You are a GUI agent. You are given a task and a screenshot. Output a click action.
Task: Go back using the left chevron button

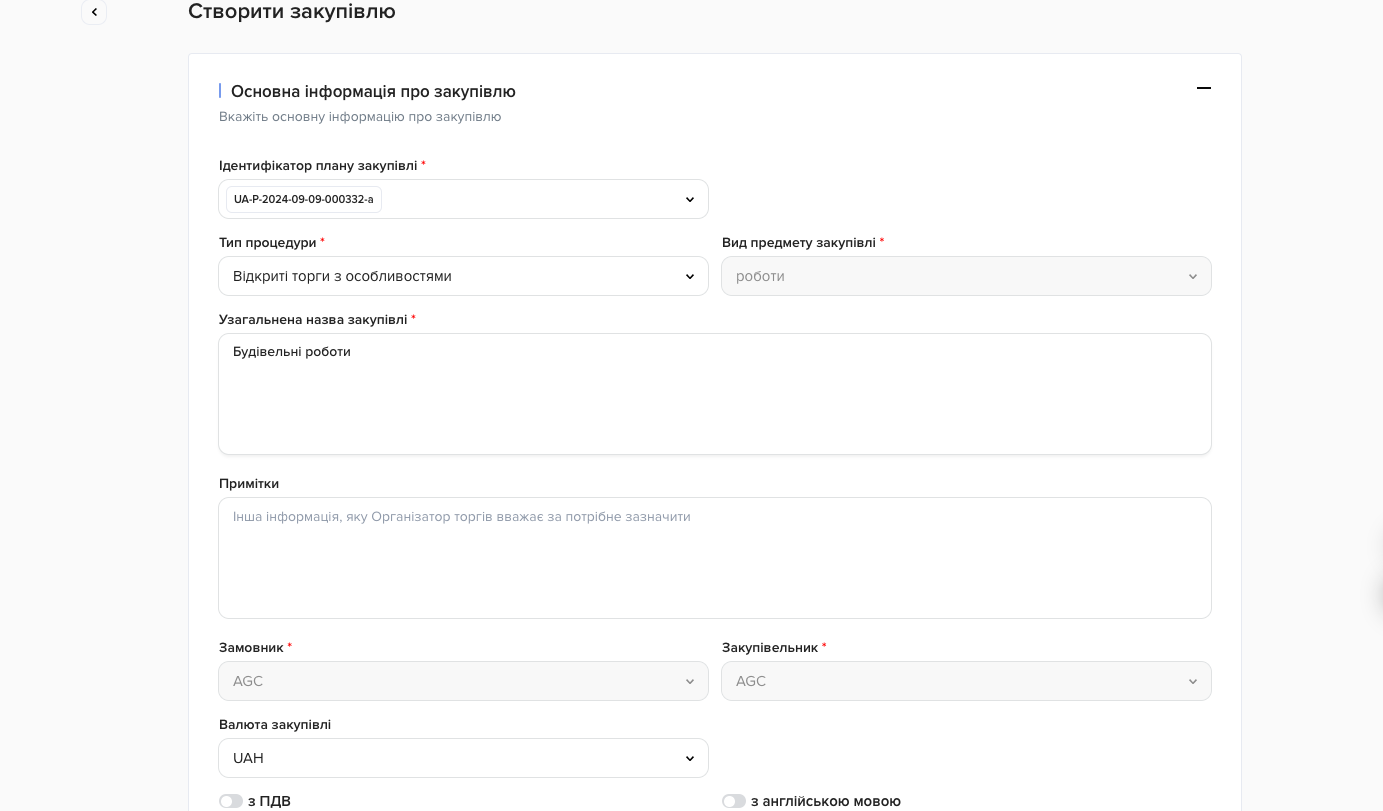click(94, 12)
